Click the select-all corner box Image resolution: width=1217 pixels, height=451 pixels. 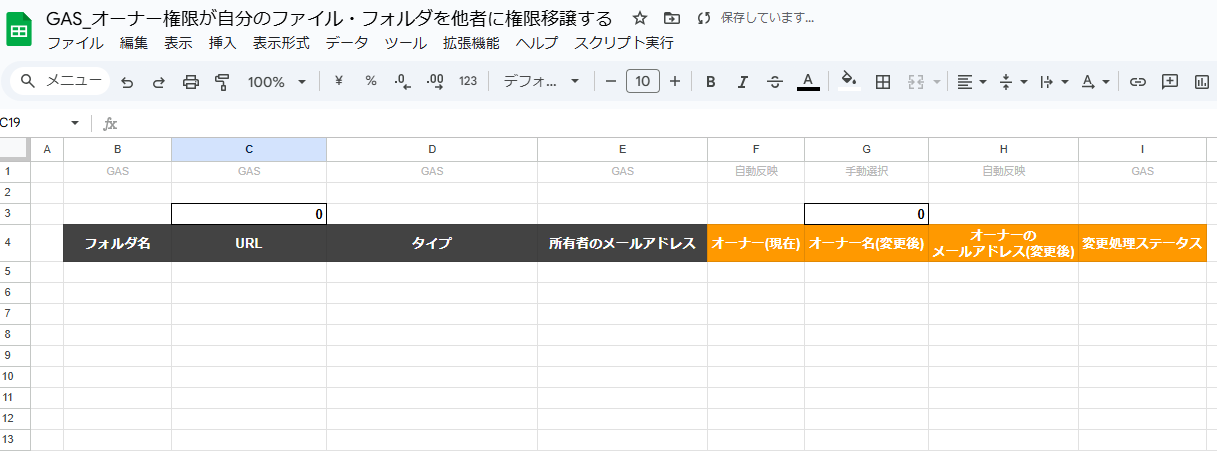15,149
